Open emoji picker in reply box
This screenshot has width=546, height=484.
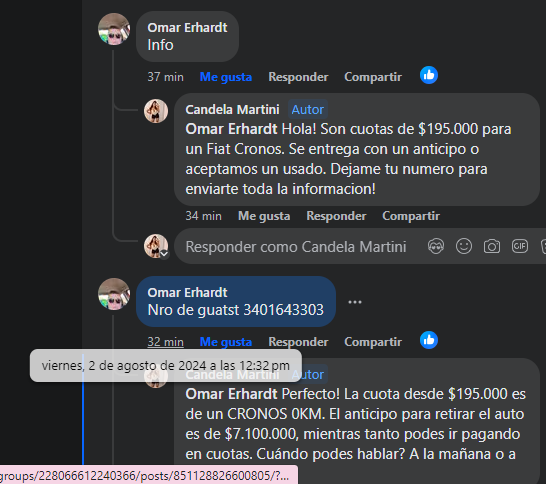464,247
